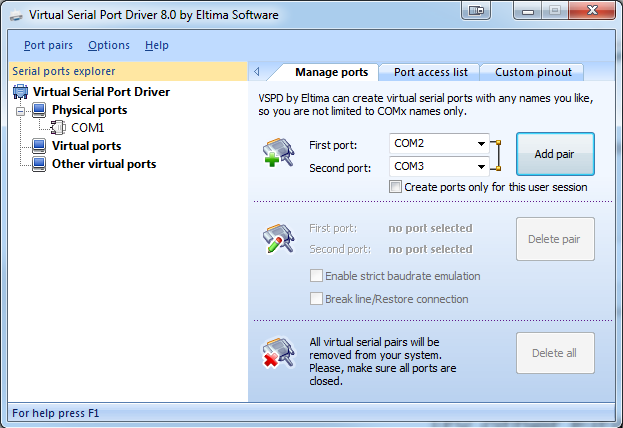The height and width of the screenshot is (428, 623).
Task: Select the Virtual Serial Port Driver root label
Action: pyautogui.click(x=101, y=92)
